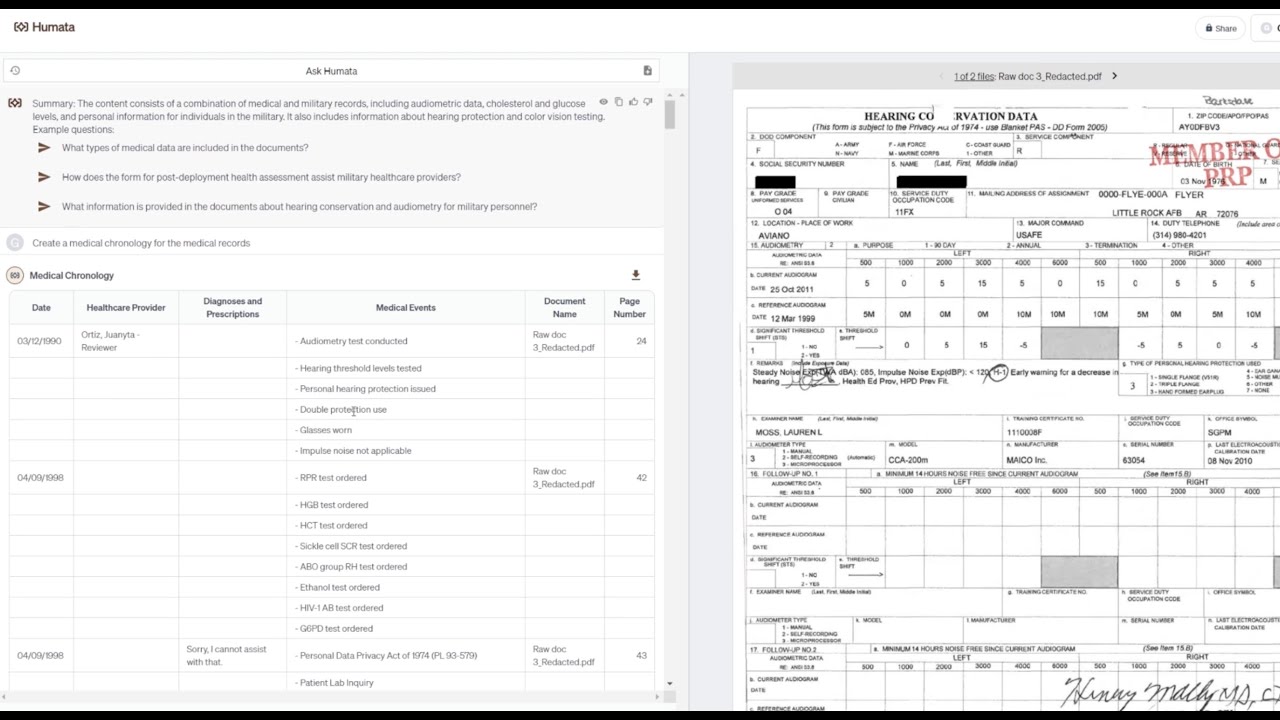The image size is (1280, 720).
Task: Thumbs down the summary response
Action: pos(648,102)
